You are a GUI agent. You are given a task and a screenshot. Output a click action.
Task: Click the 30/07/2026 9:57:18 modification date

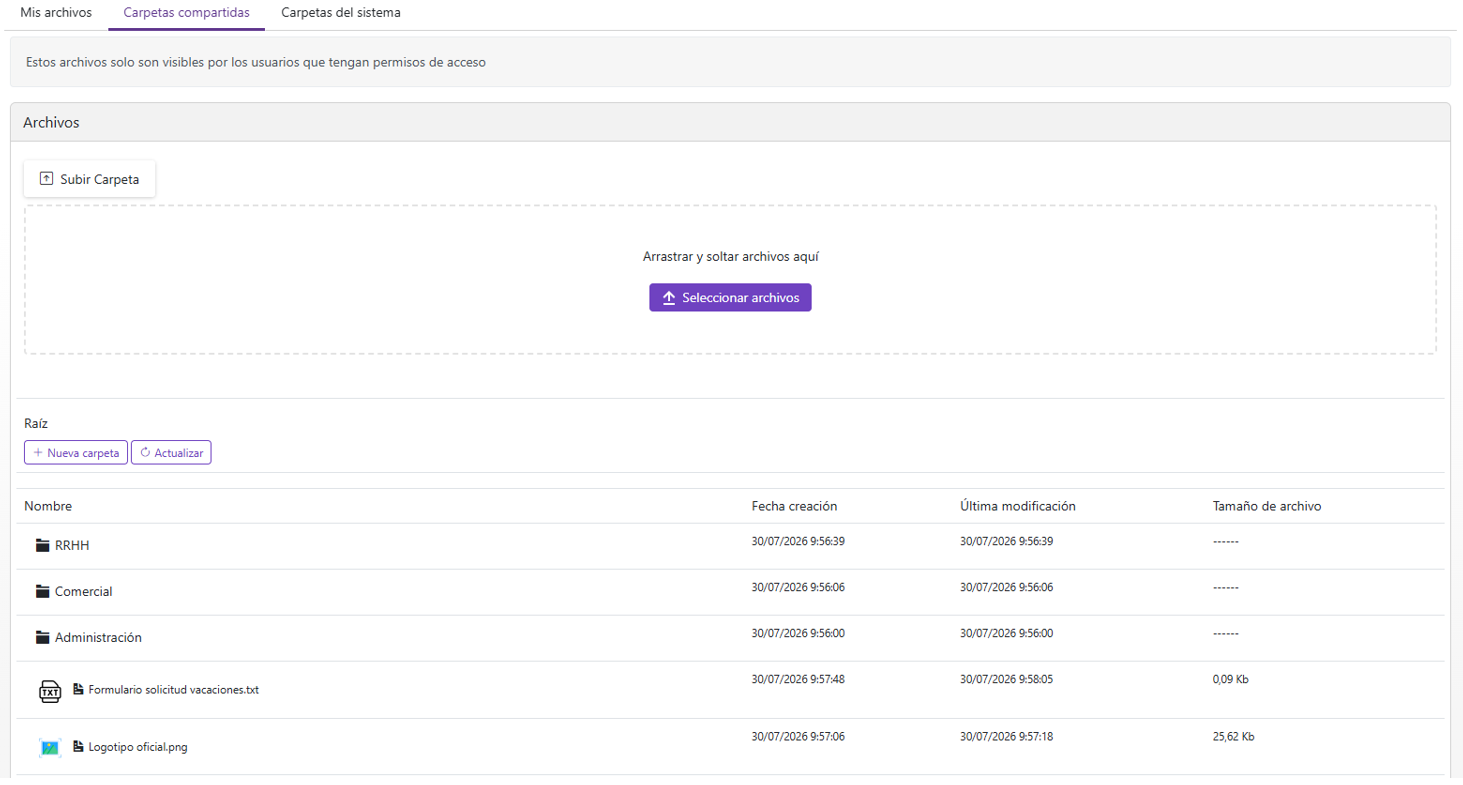click(1006, 737)
